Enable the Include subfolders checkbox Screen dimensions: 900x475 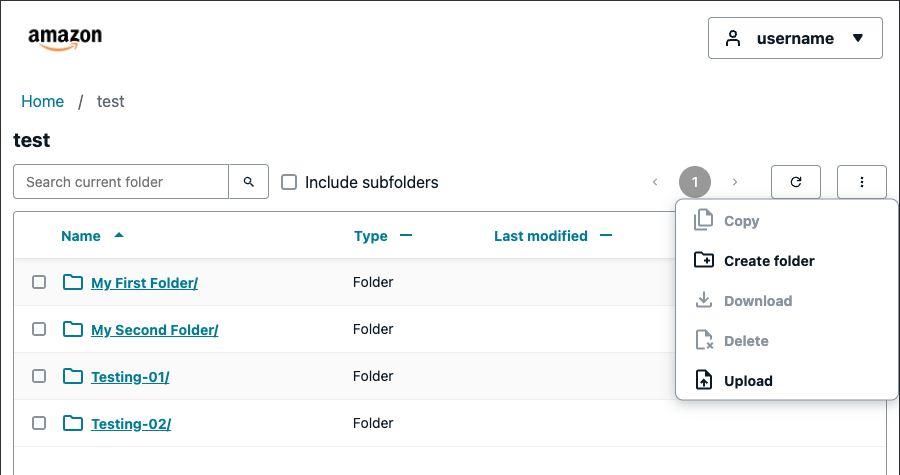[x=289, y=182]
